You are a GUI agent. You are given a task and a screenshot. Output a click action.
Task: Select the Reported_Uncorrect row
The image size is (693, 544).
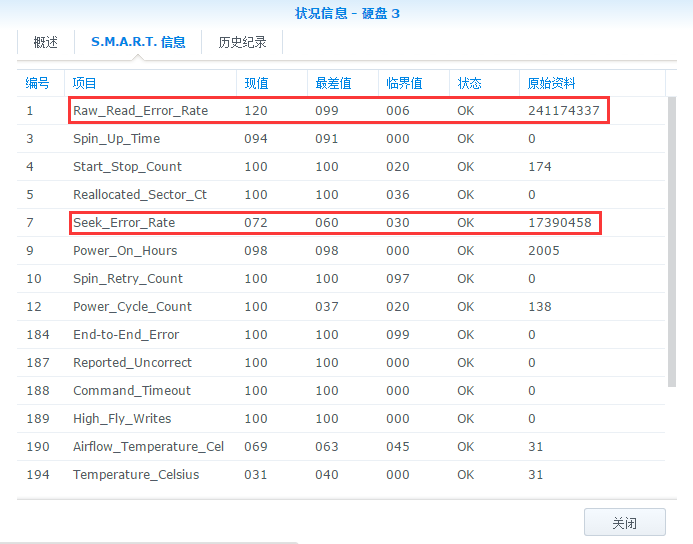click(x=341, y=362)
